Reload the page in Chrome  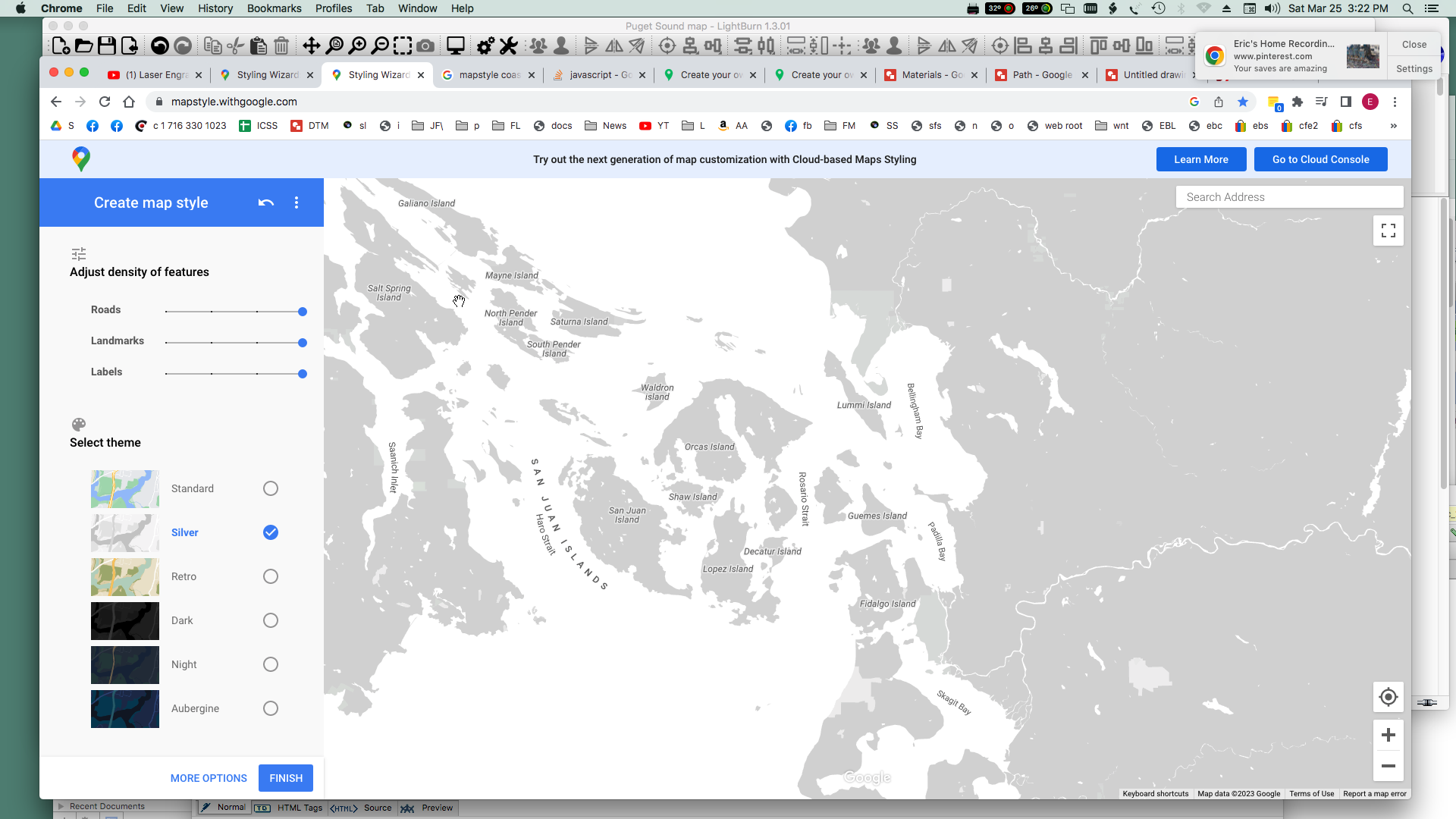point(105,102)
